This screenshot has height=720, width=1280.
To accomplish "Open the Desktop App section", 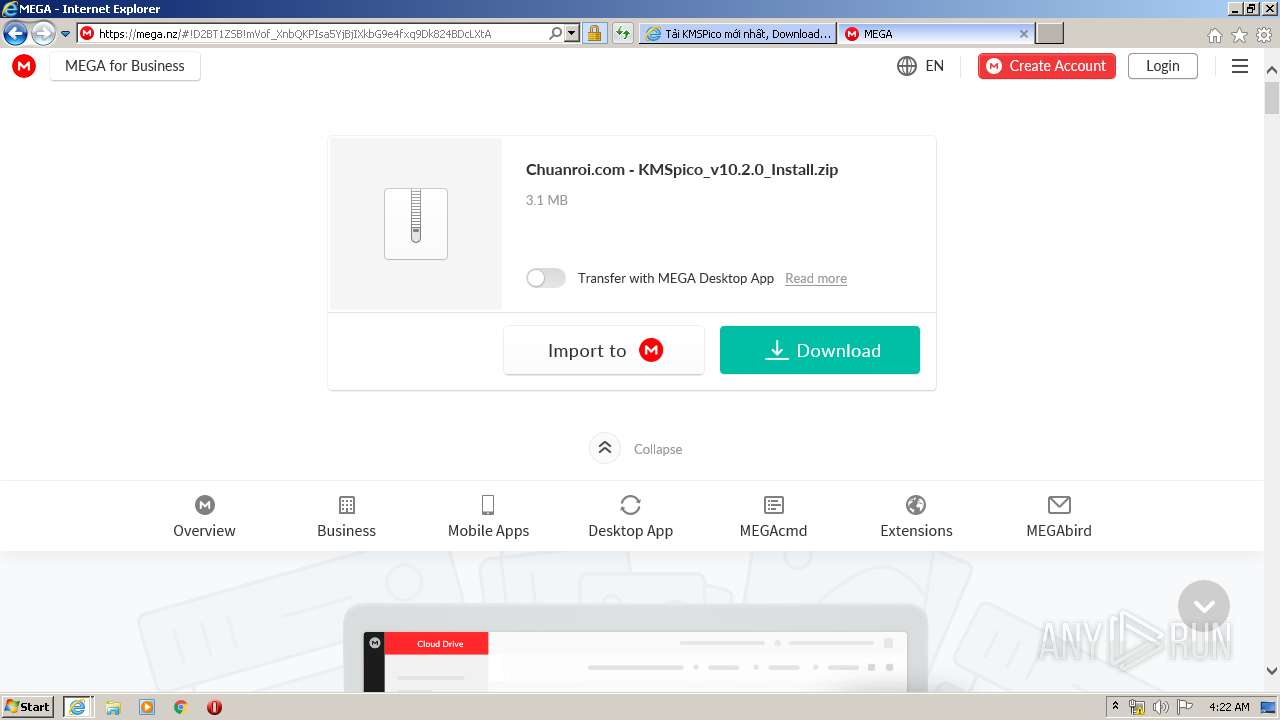I will [630, 517].
